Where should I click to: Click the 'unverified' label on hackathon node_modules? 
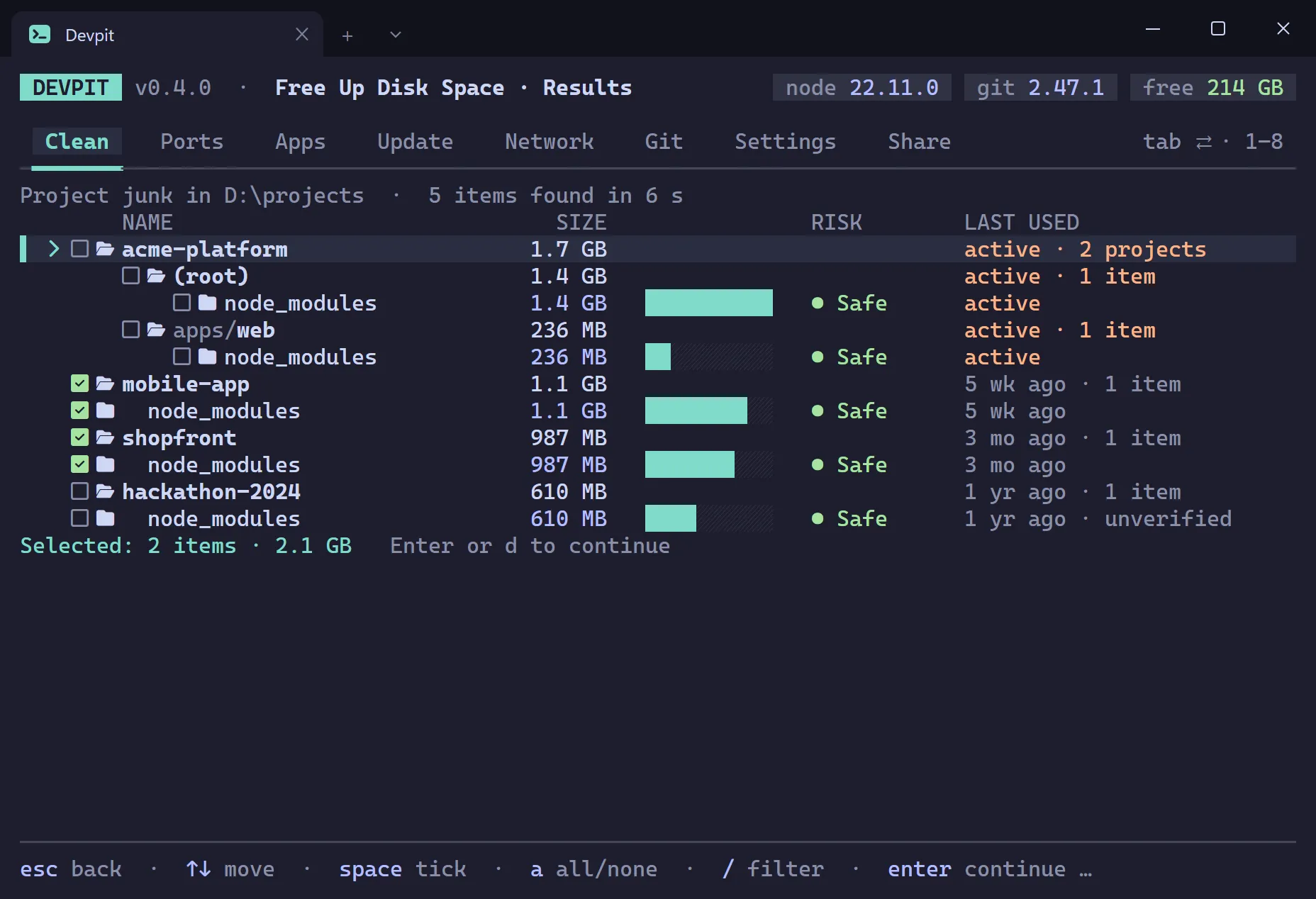pyautogui.click(x=1168, y=518)
